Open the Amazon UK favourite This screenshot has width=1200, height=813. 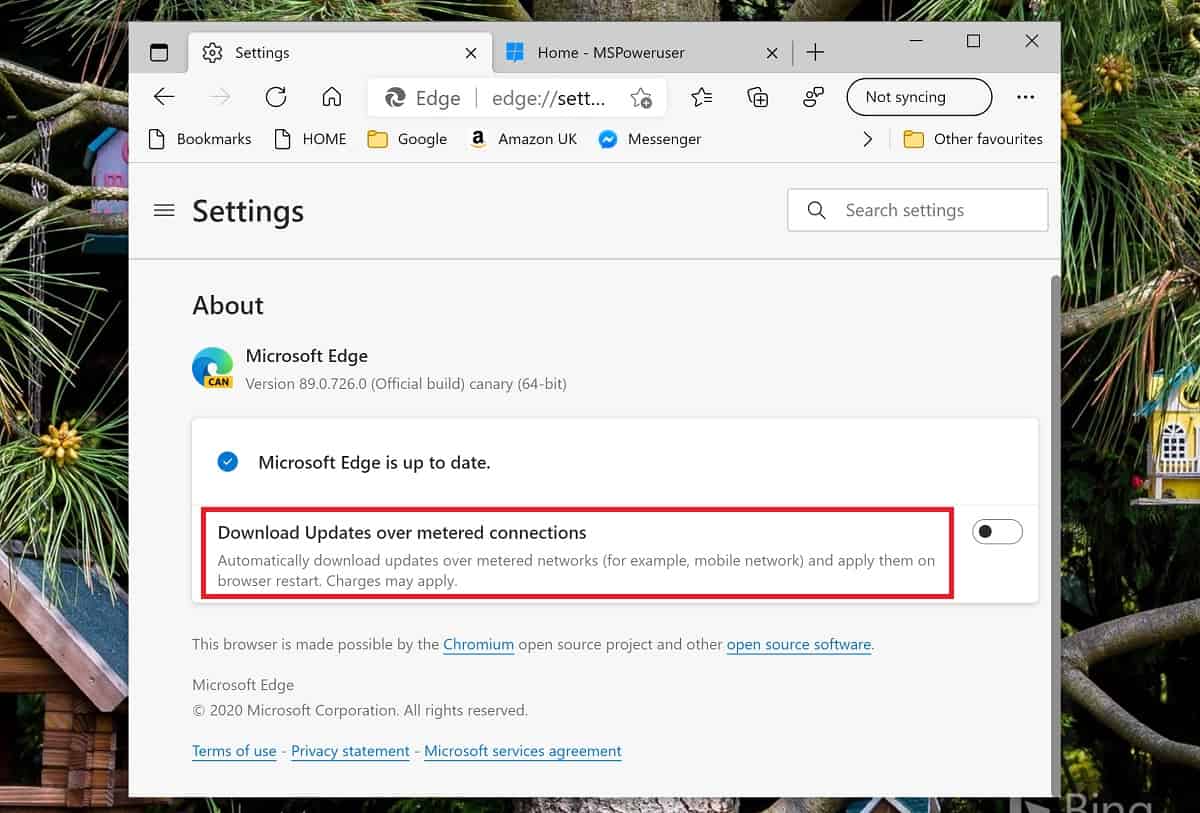[523, 139]
